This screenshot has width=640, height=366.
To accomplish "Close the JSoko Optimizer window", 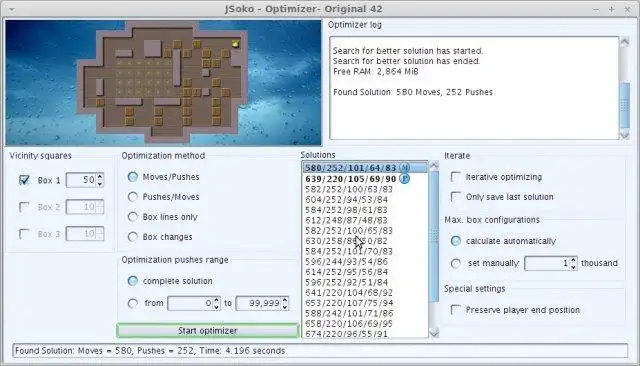I will 627,9.
